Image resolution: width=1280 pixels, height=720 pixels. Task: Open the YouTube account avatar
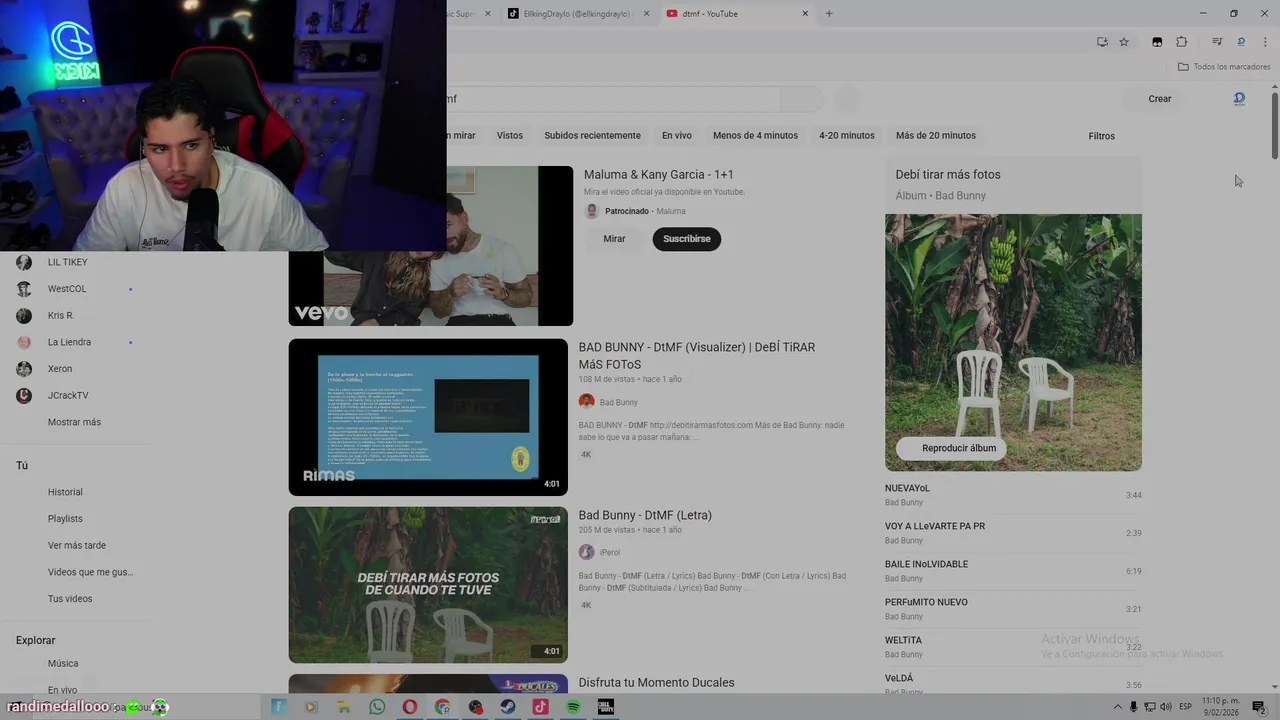(1239, 99)
